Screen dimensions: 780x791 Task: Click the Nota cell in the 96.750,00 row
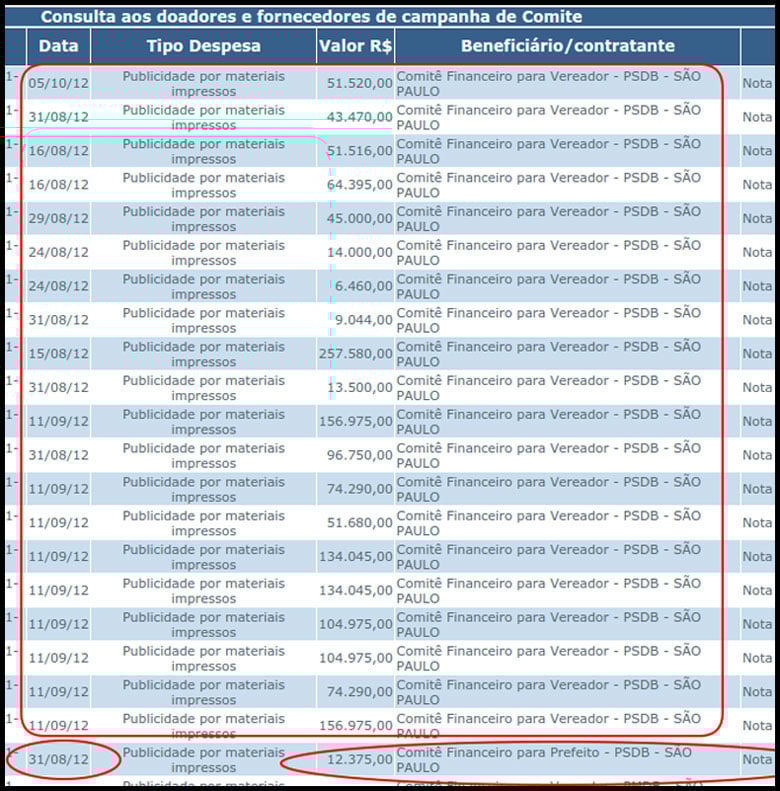click(x=757, y=455)
